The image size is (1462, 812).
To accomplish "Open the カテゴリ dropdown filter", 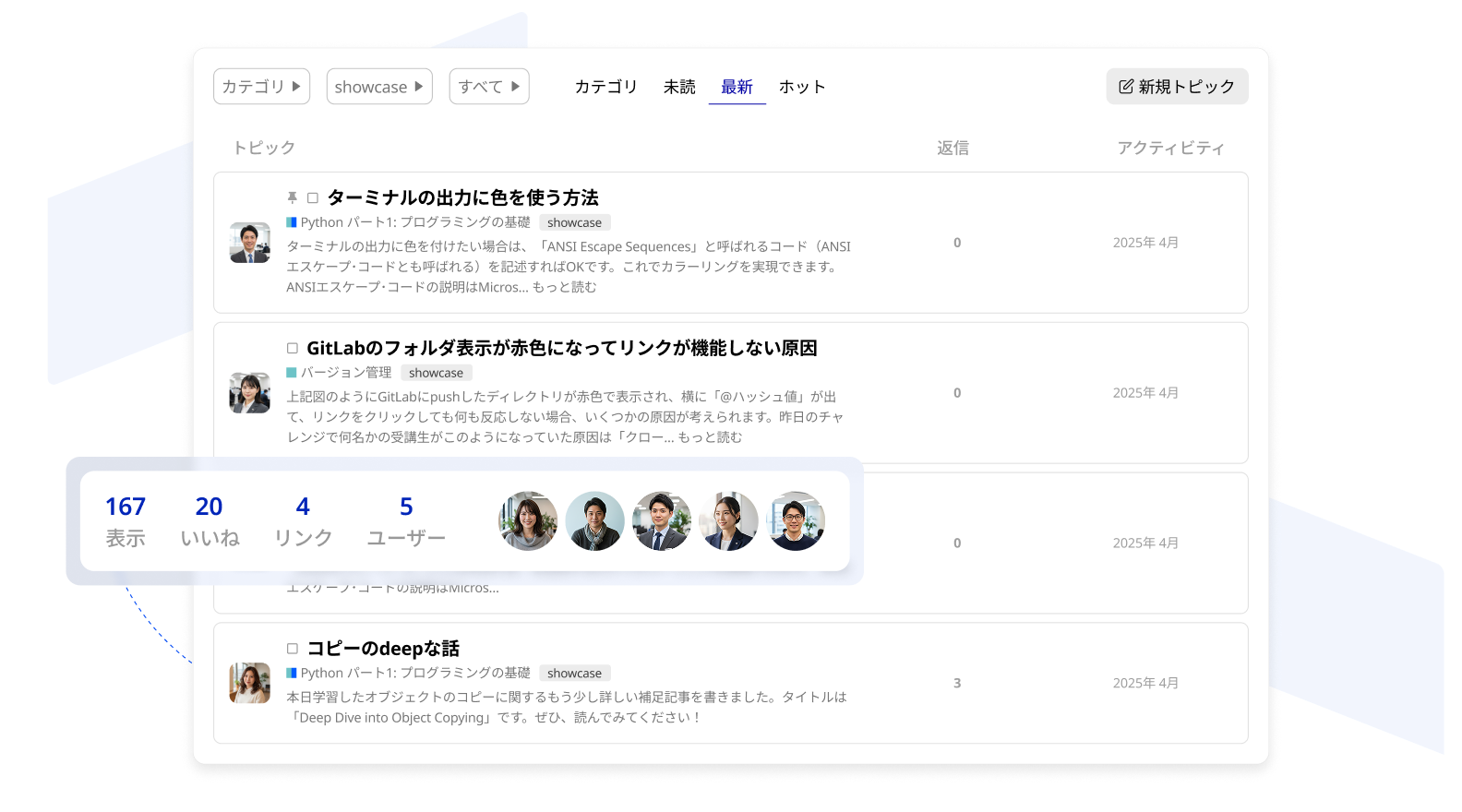I will point(261,87).
